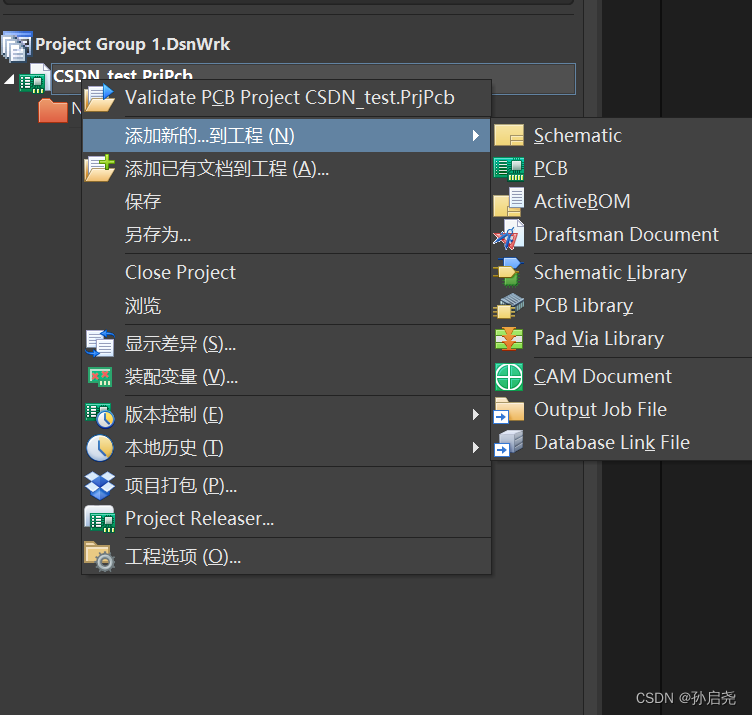Add a new PCB document

622,169
